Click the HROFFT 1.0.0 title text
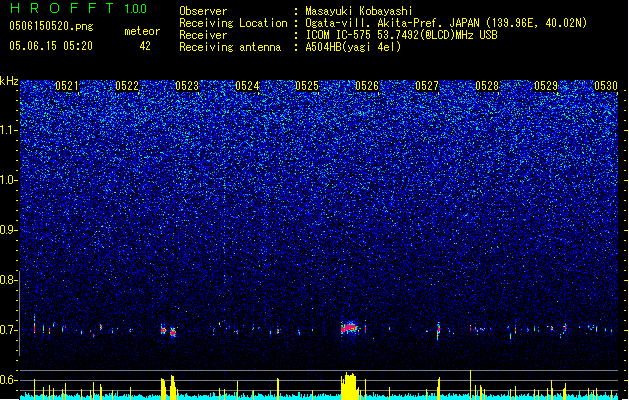Image resolution: width=629 pixels, height=400 pixels. coord(79,8)
